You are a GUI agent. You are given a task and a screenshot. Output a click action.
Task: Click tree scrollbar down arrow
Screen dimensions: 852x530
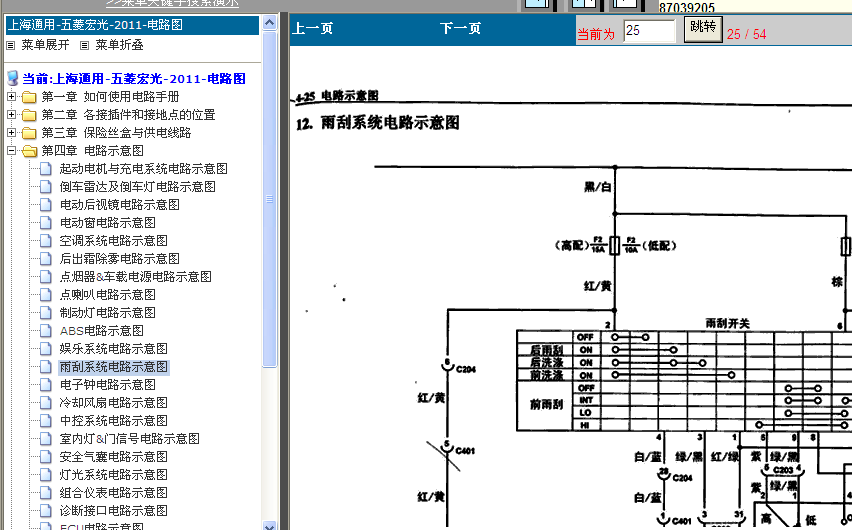[270, 526]
